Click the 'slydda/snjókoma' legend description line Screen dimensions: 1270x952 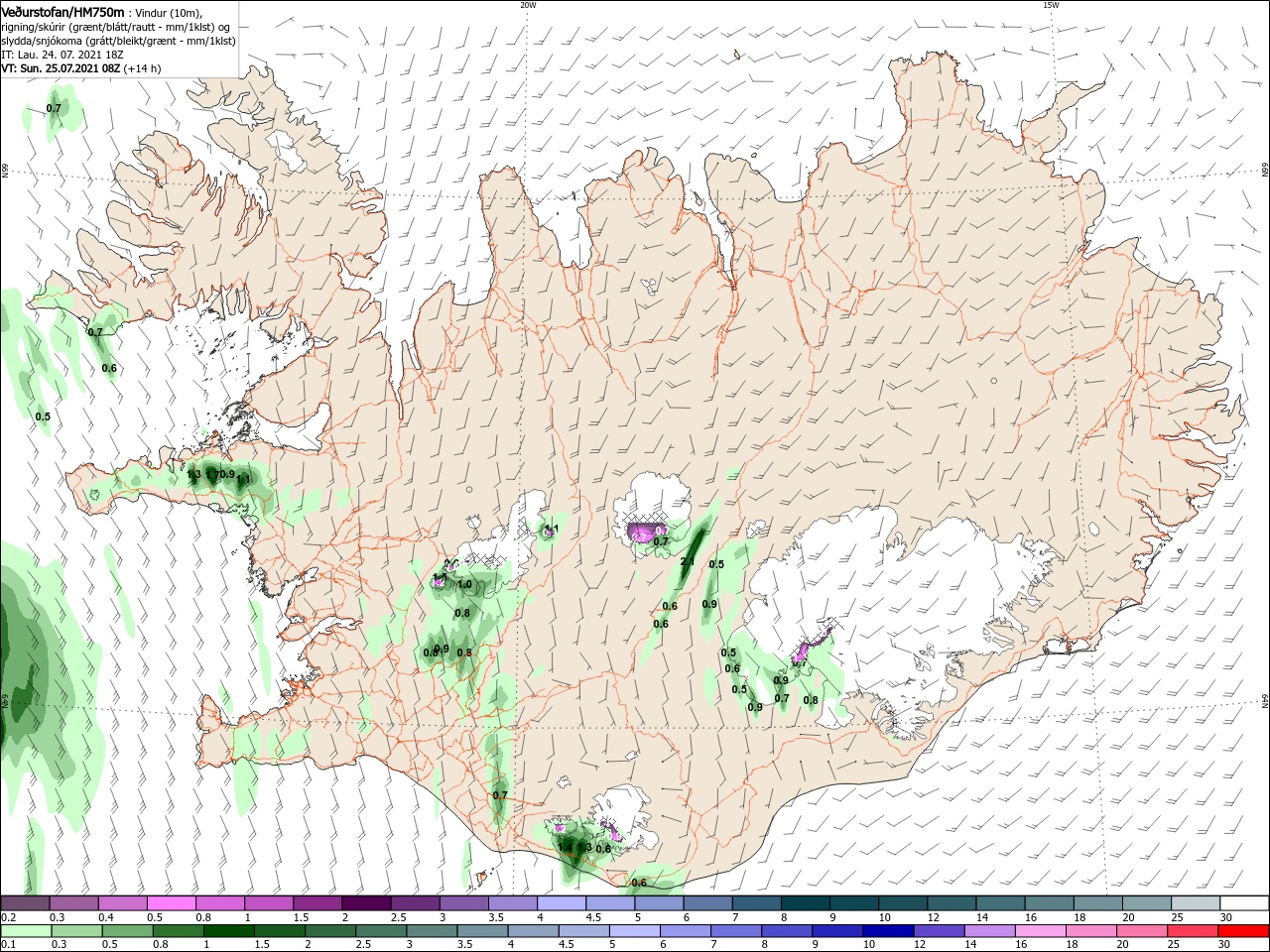[118, 41]
